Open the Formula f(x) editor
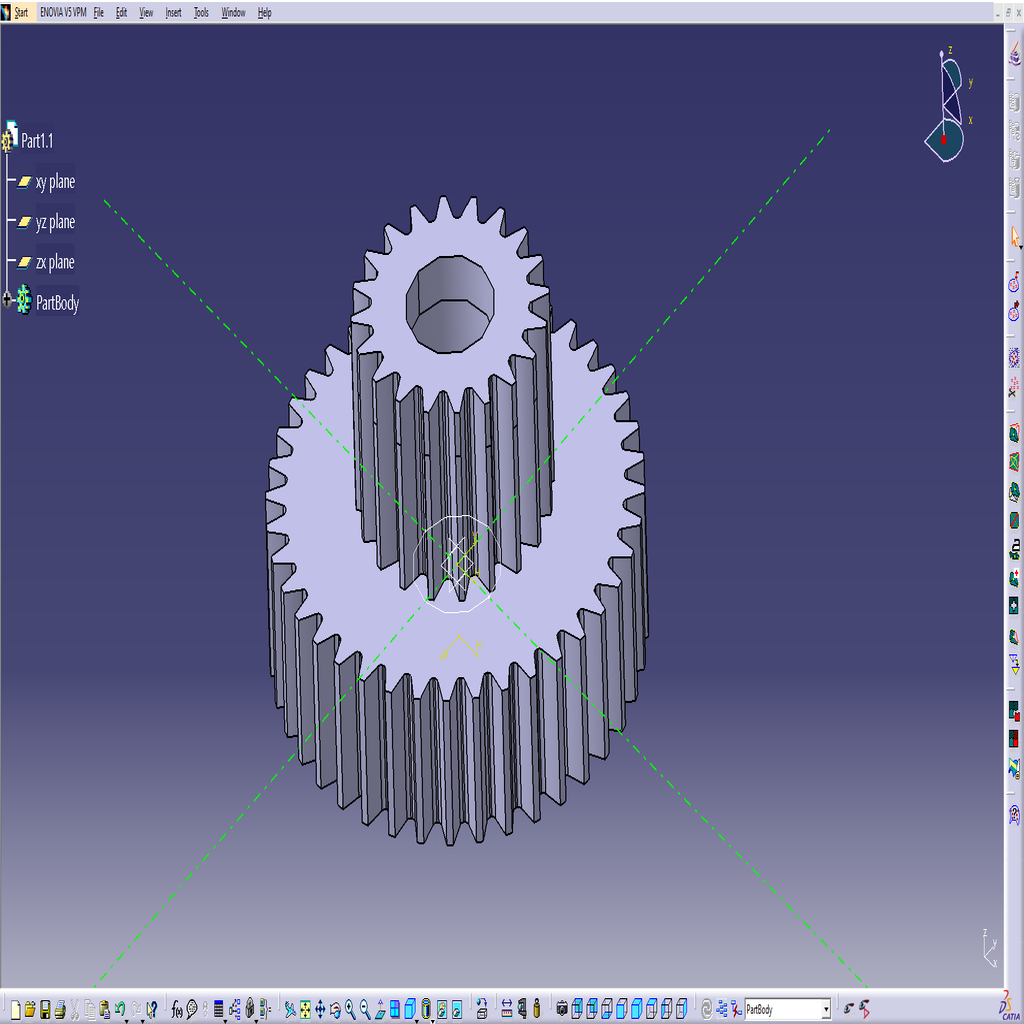 177,1008
